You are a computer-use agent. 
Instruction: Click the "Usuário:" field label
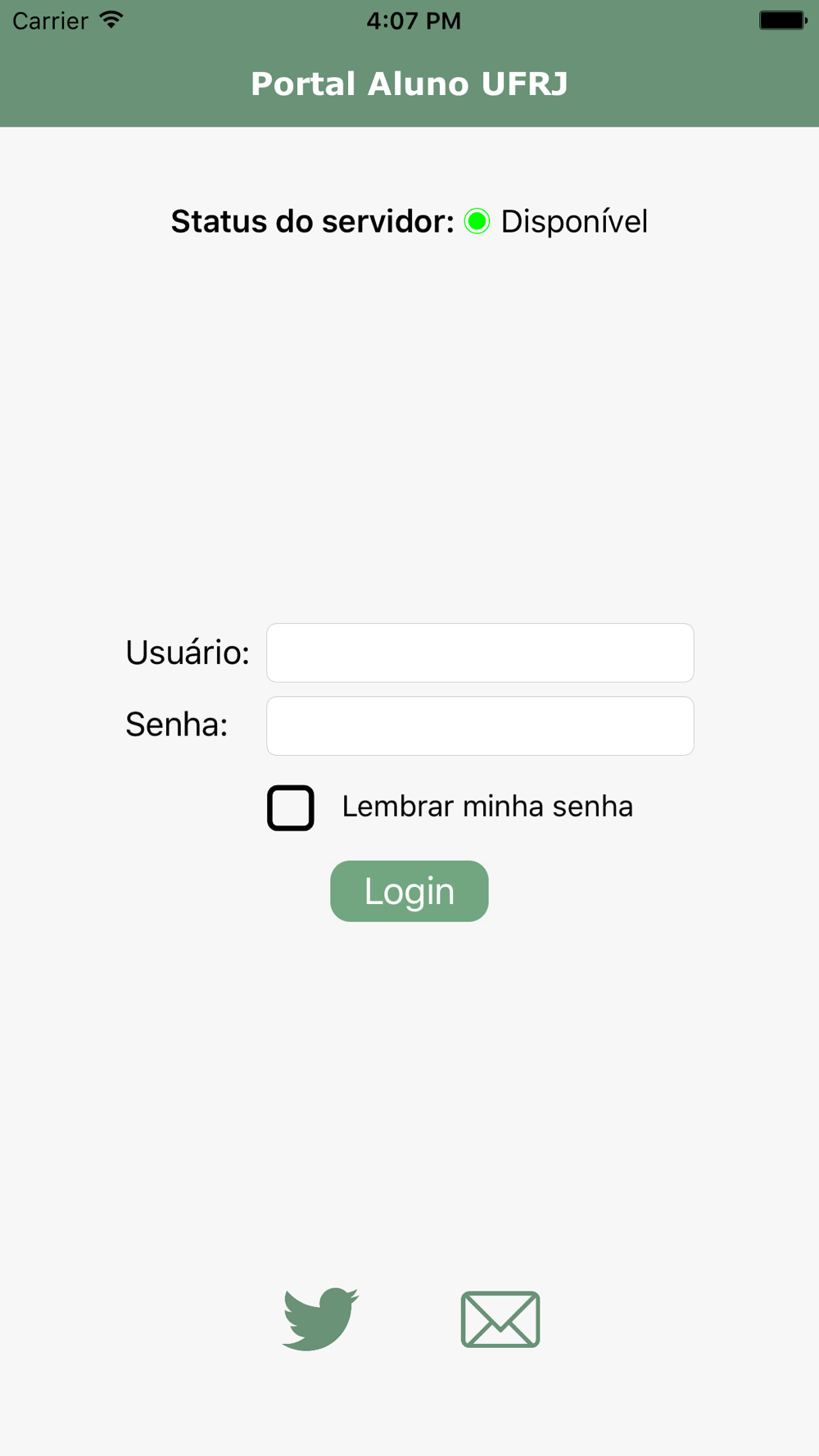click(187, 653)
